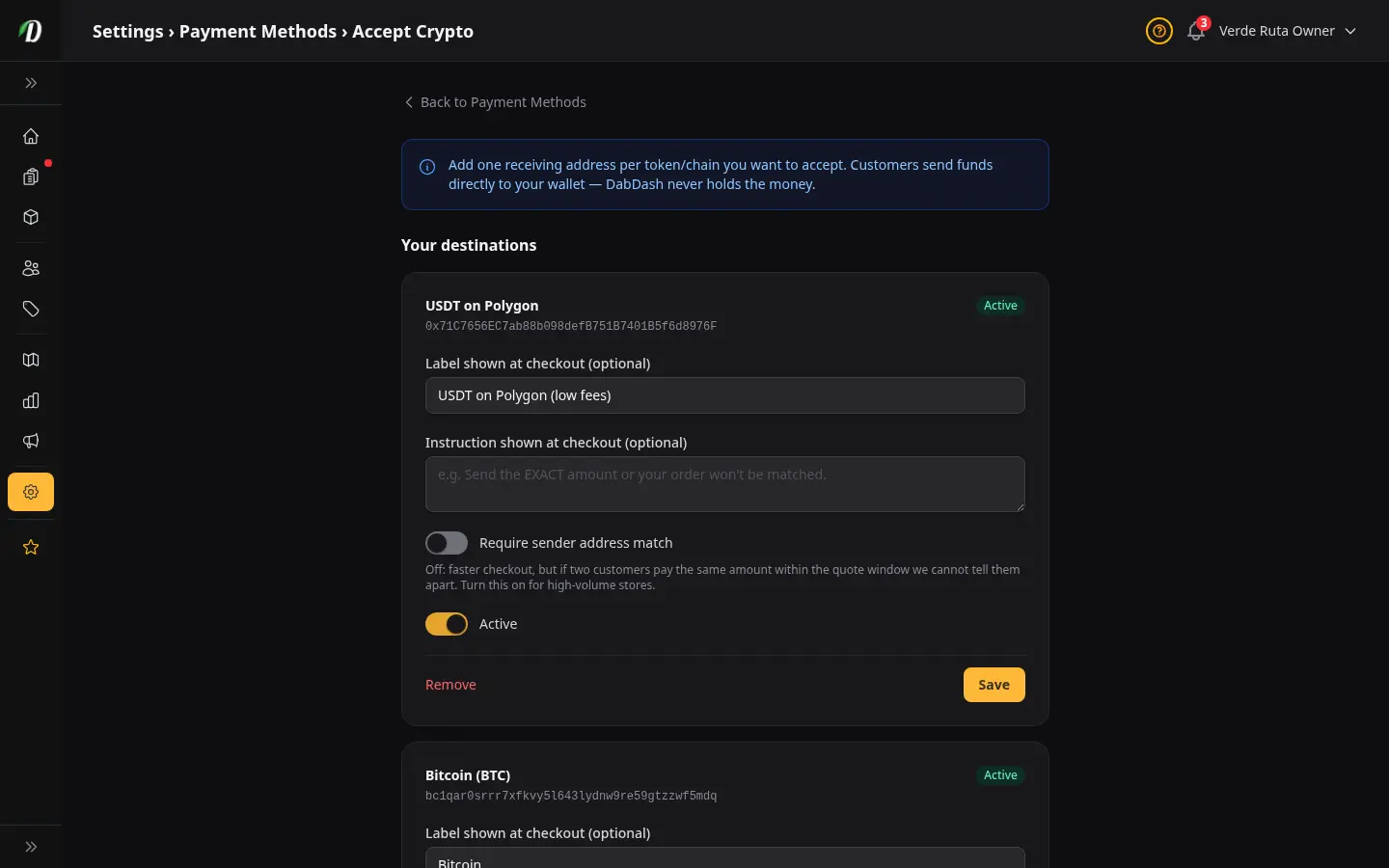Expand the sidebar with the bottom double-chevron
Viewport: 1389px width, 868px height.
(31, 847)
